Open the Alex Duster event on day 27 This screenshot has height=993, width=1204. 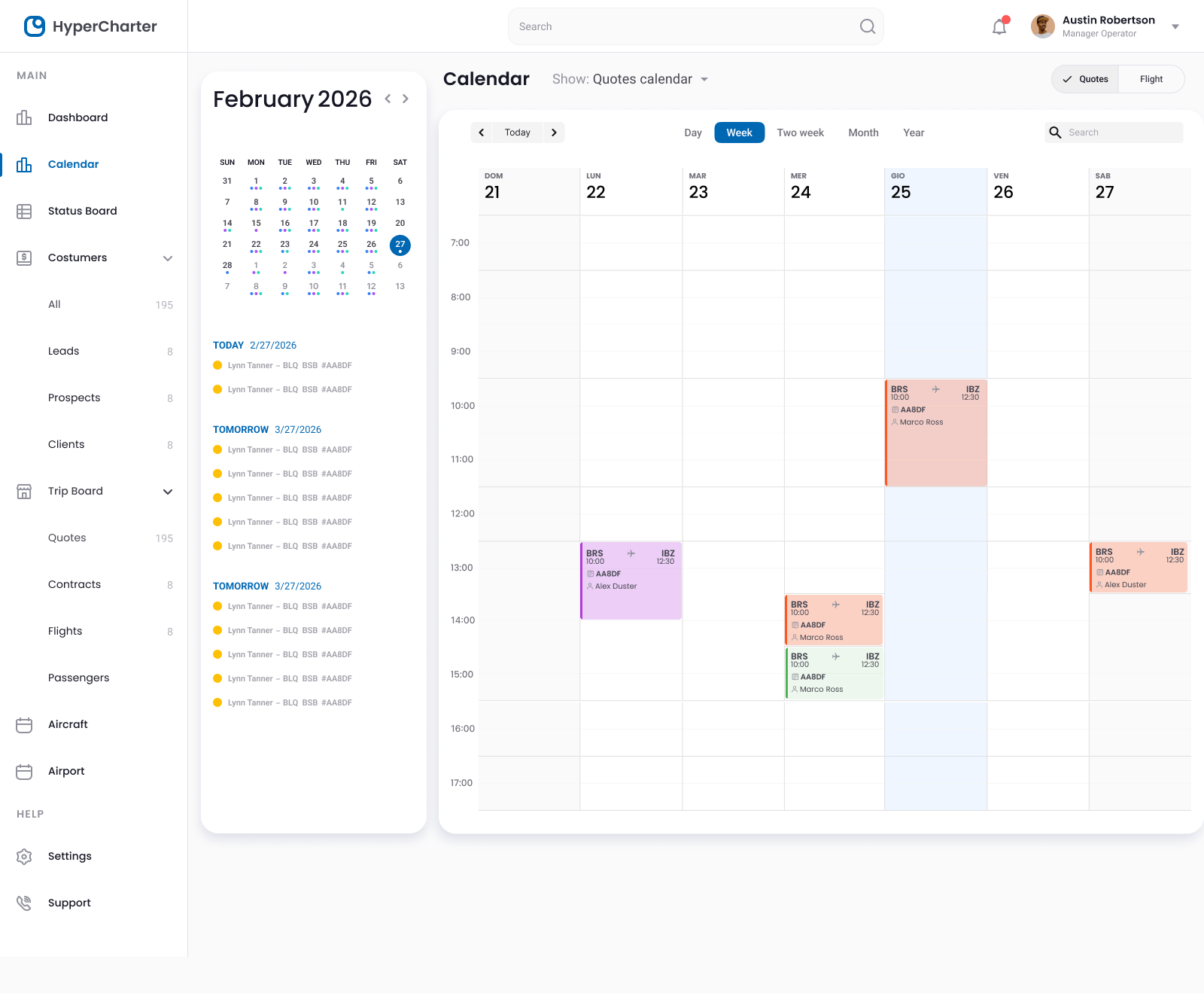[1139, 567]
